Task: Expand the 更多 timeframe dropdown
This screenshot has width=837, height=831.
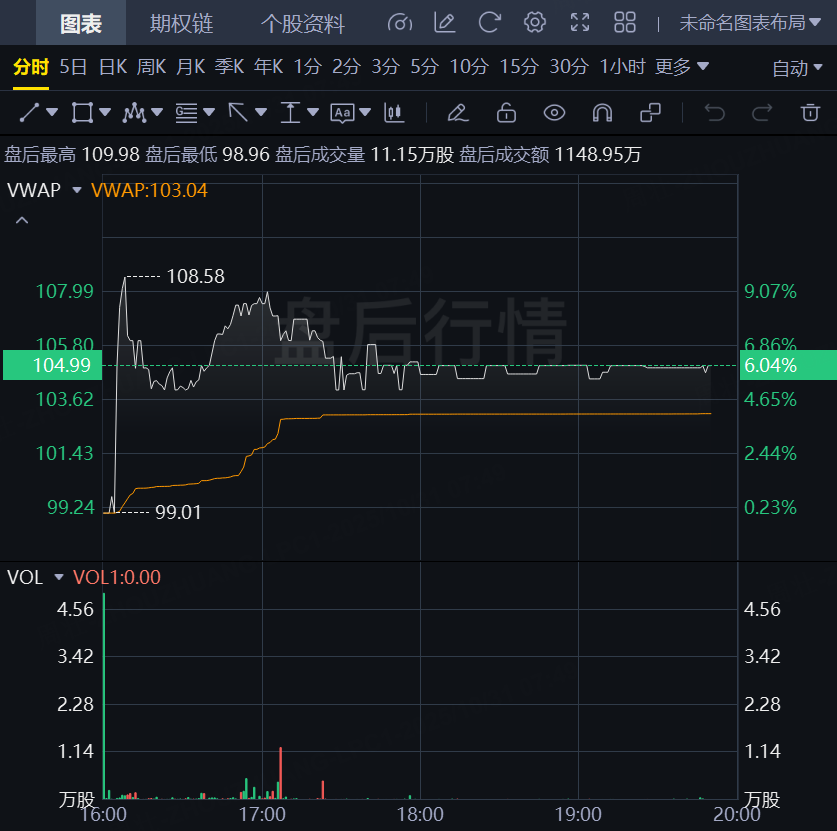Action: pos(682,67)
